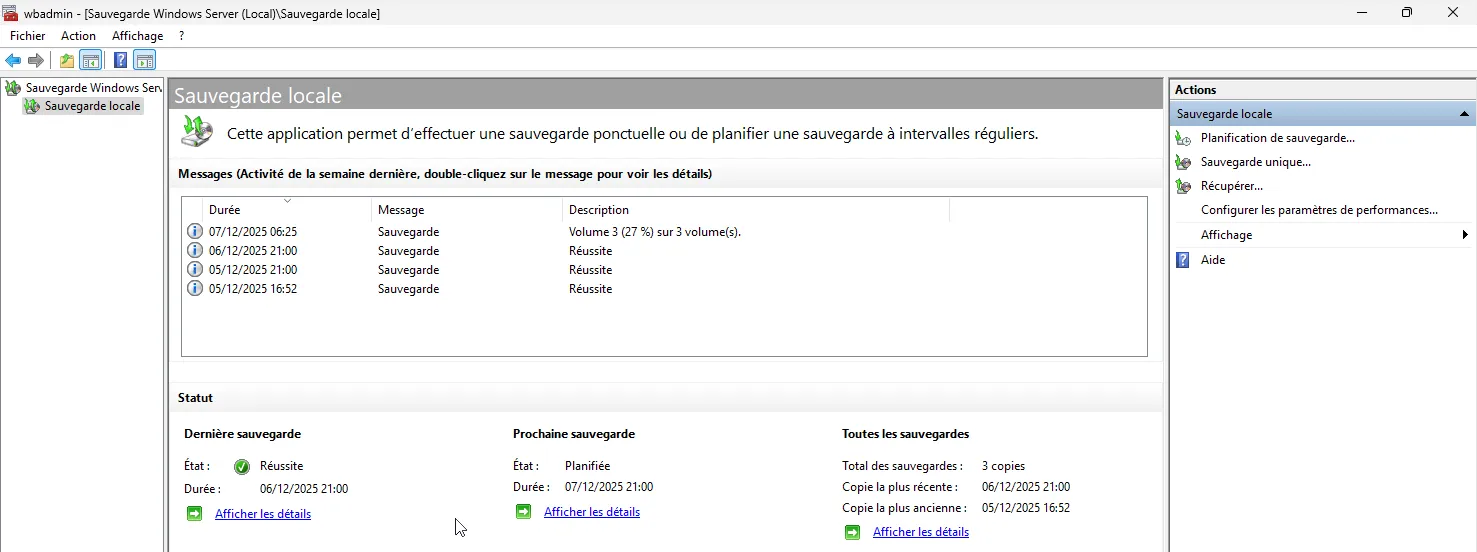1477x552 pixels.
Task: Open the Action menu
Action: 78,36
